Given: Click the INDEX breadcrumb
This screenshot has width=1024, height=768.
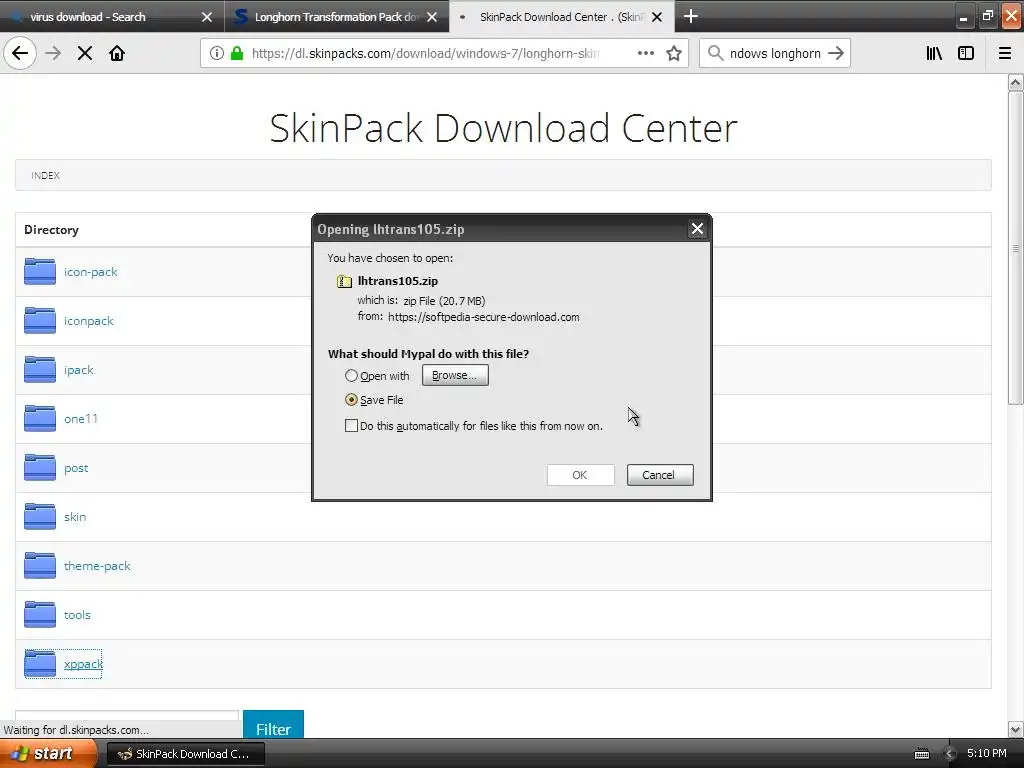Looking at the screenshot, I should tap(45, 175).
